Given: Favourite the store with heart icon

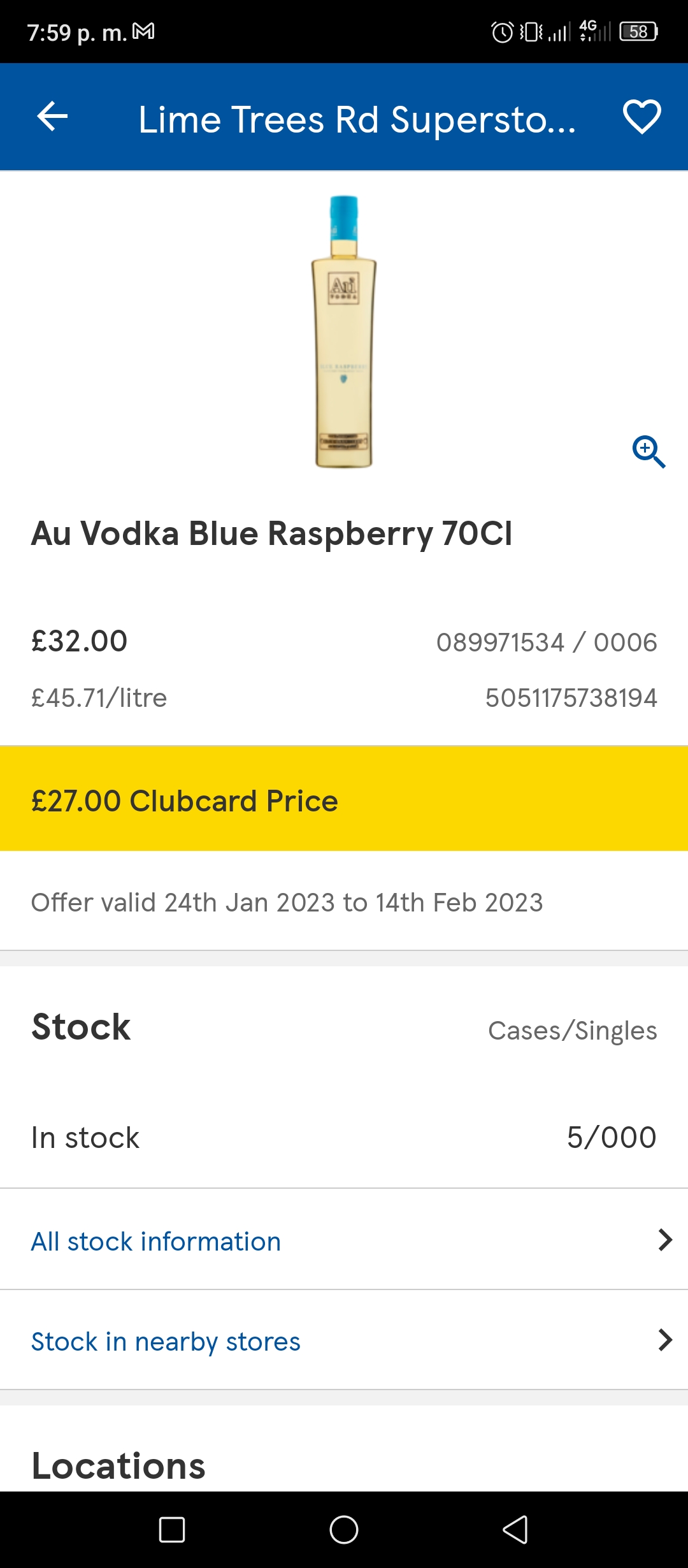Looking at the screenshot, I should [641, 117].
